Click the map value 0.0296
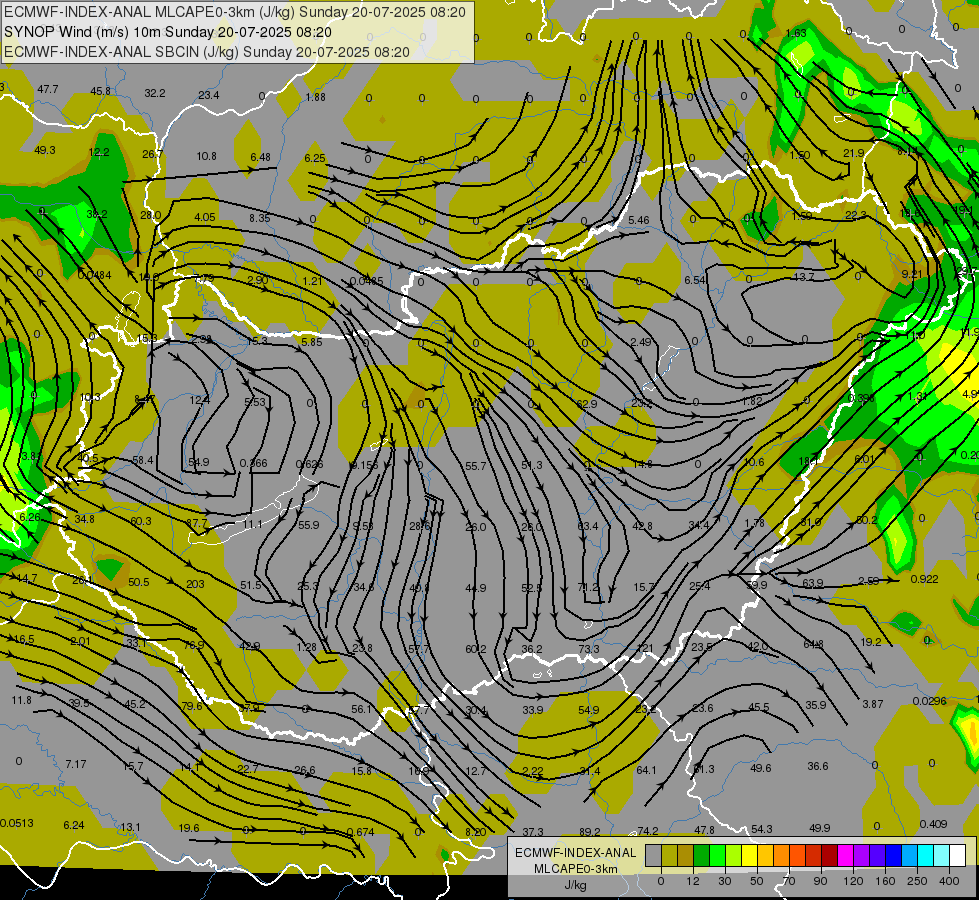This screenshot has width=979, height=900. [930, 701]
